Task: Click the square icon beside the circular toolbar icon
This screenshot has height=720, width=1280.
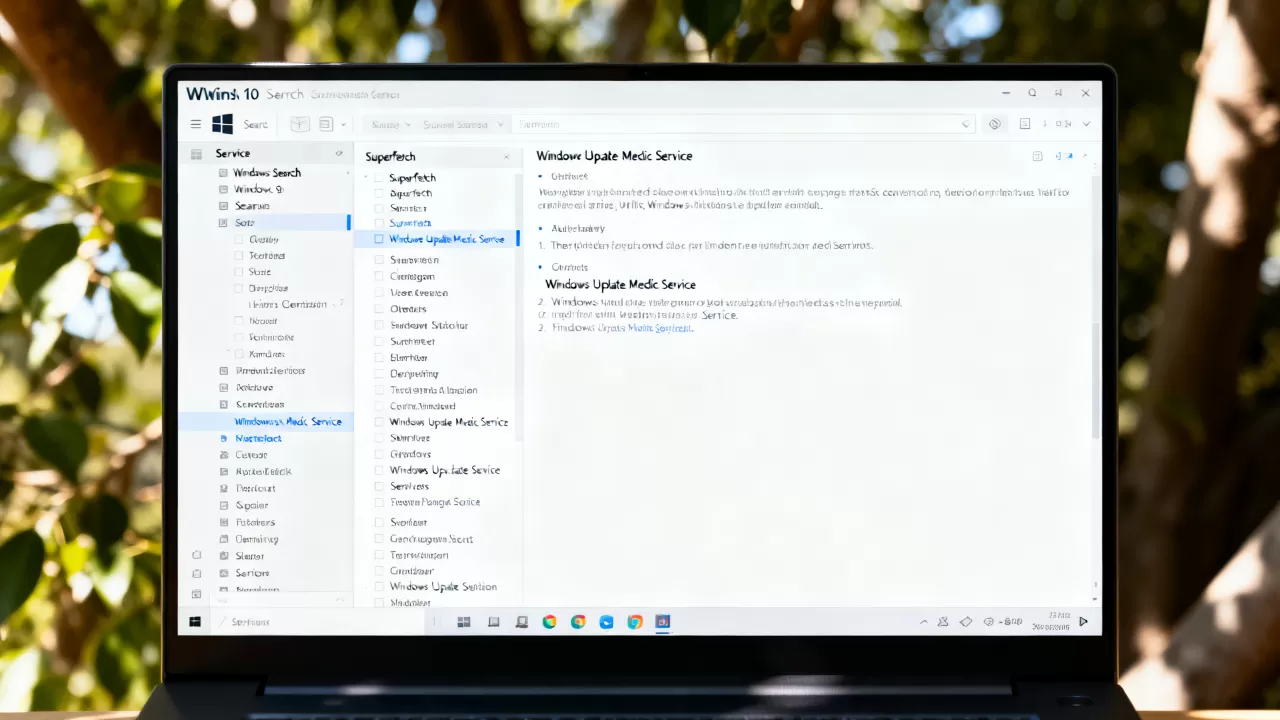Action: click(x=1025, y=124)
